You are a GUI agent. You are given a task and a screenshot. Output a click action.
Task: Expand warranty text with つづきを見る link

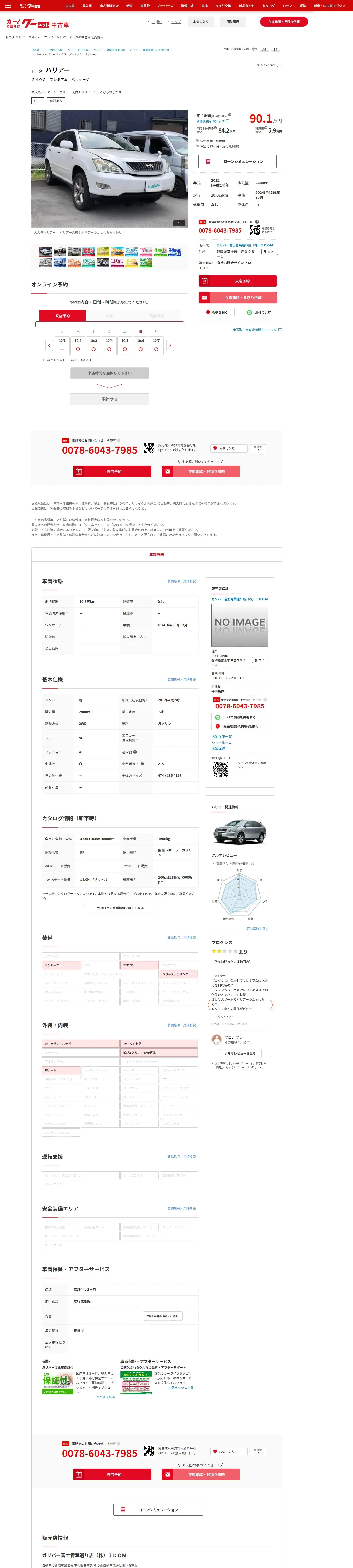(106, 1397)
